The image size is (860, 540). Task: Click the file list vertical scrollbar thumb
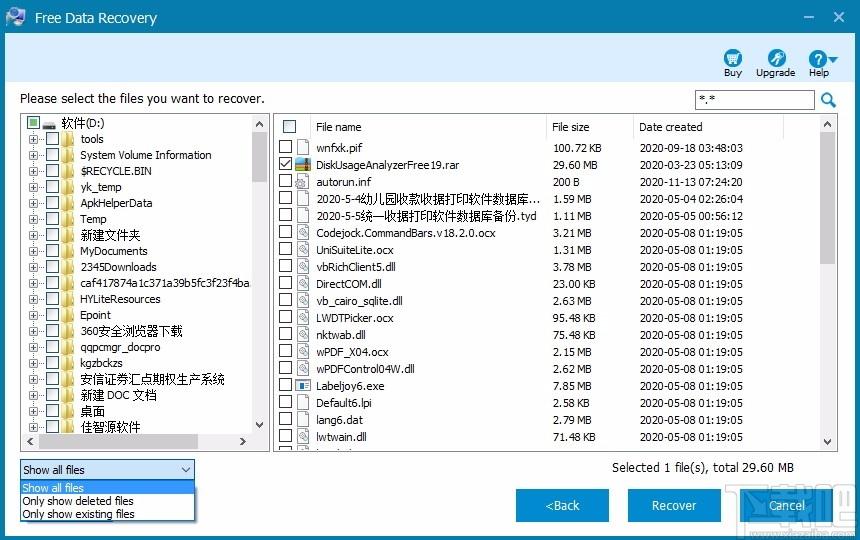pos(828,198)
